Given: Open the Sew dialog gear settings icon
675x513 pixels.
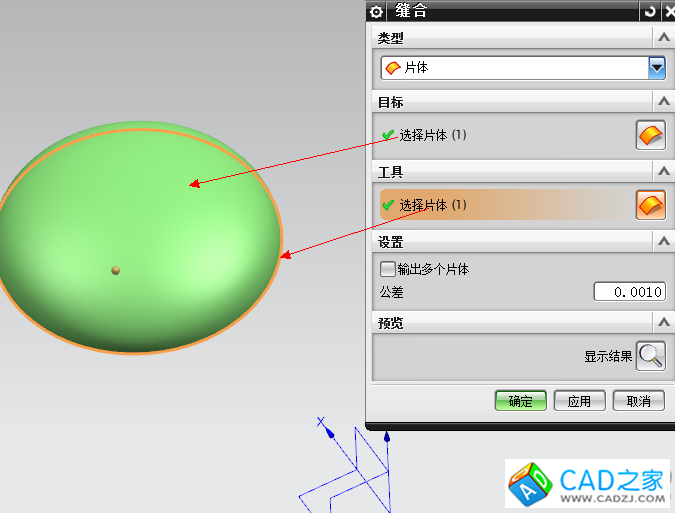Looking at the screenshot, I should coord(377,11).
